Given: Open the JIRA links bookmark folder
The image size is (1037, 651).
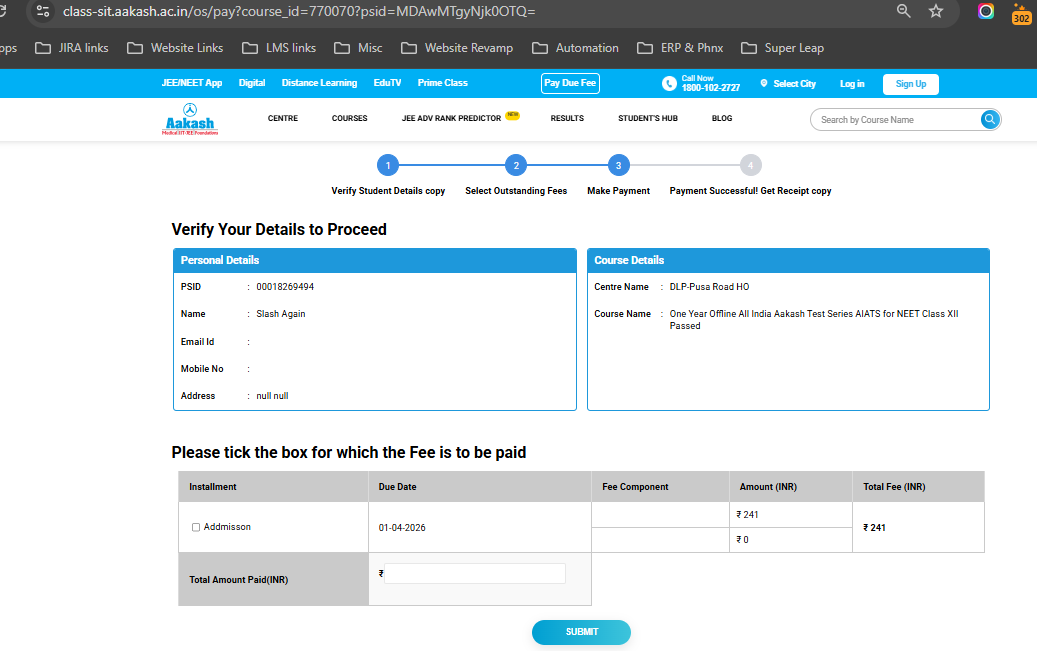Looking at the screenshot, I should pos(71,48).
